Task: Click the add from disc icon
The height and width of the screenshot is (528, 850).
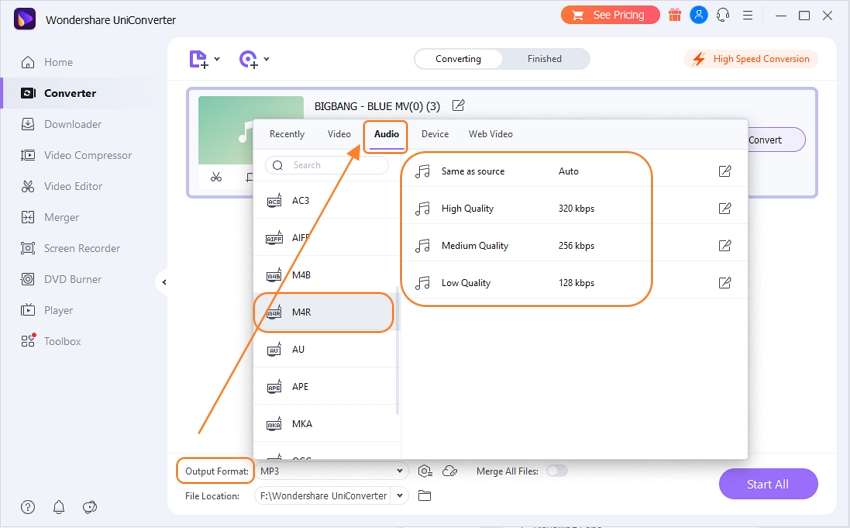Action: tap(248, 59)
